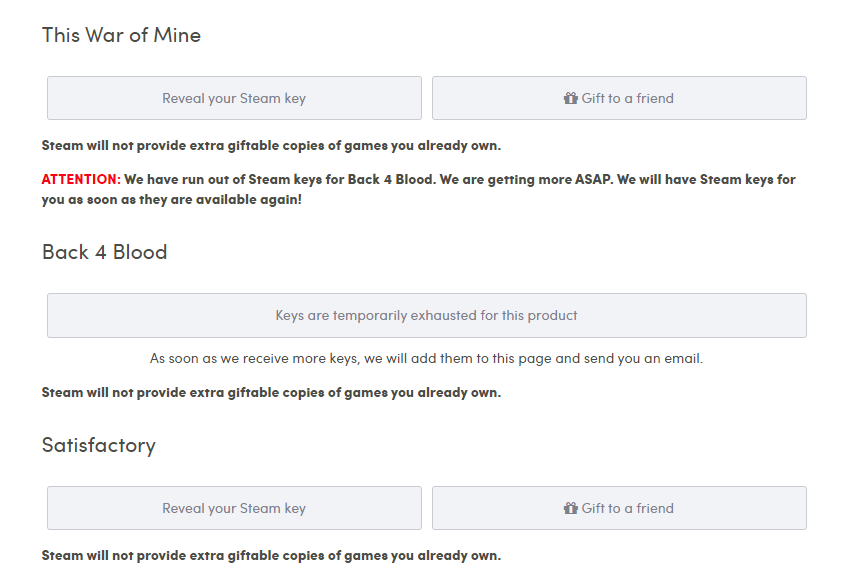Viewport: 865px width, 583px height.
Task: Click 'run out of Steam keys' in the notice
Action: tap(252, 179)
